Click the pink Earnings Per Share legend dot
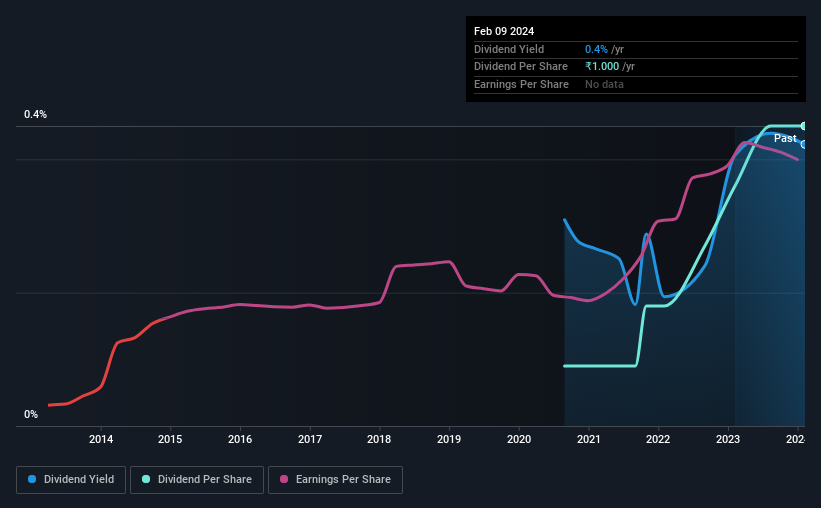The image size is (821, 508). tap(284, 479)
